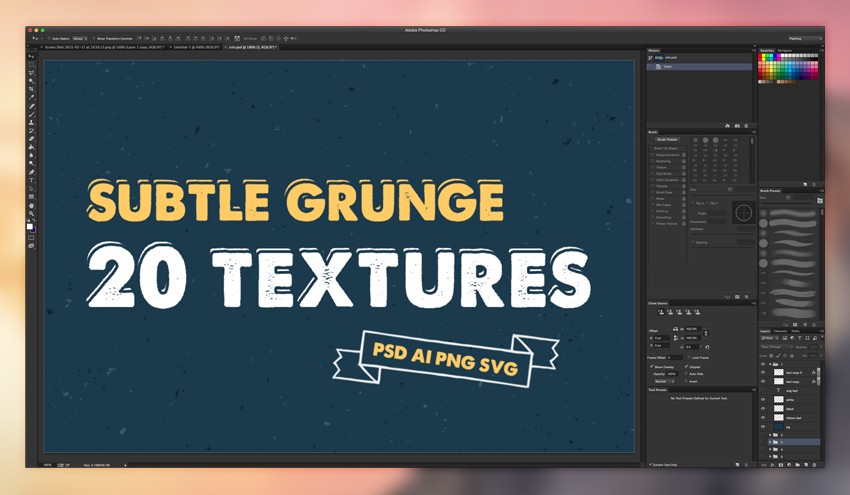Click the History panel delete state trash icon
This screenshot has width=850, height=495.
[746, 126]
